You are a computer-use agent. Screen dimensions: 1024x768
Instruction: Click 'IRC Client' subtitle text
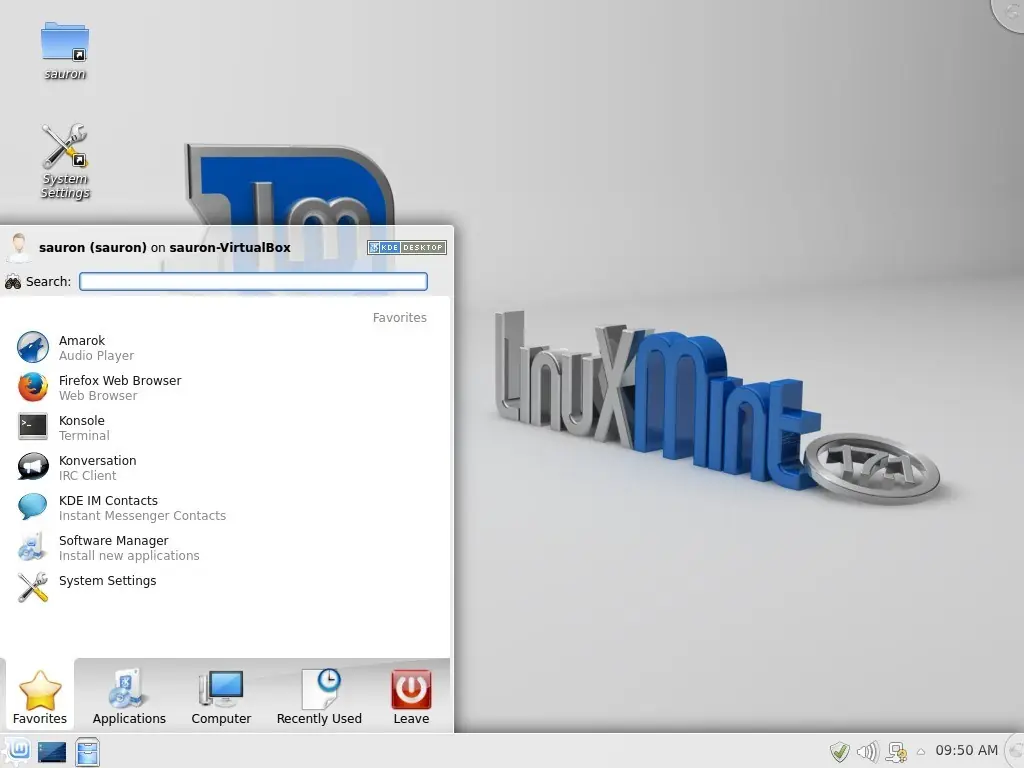pyautogui.click(x=88, y=475)
